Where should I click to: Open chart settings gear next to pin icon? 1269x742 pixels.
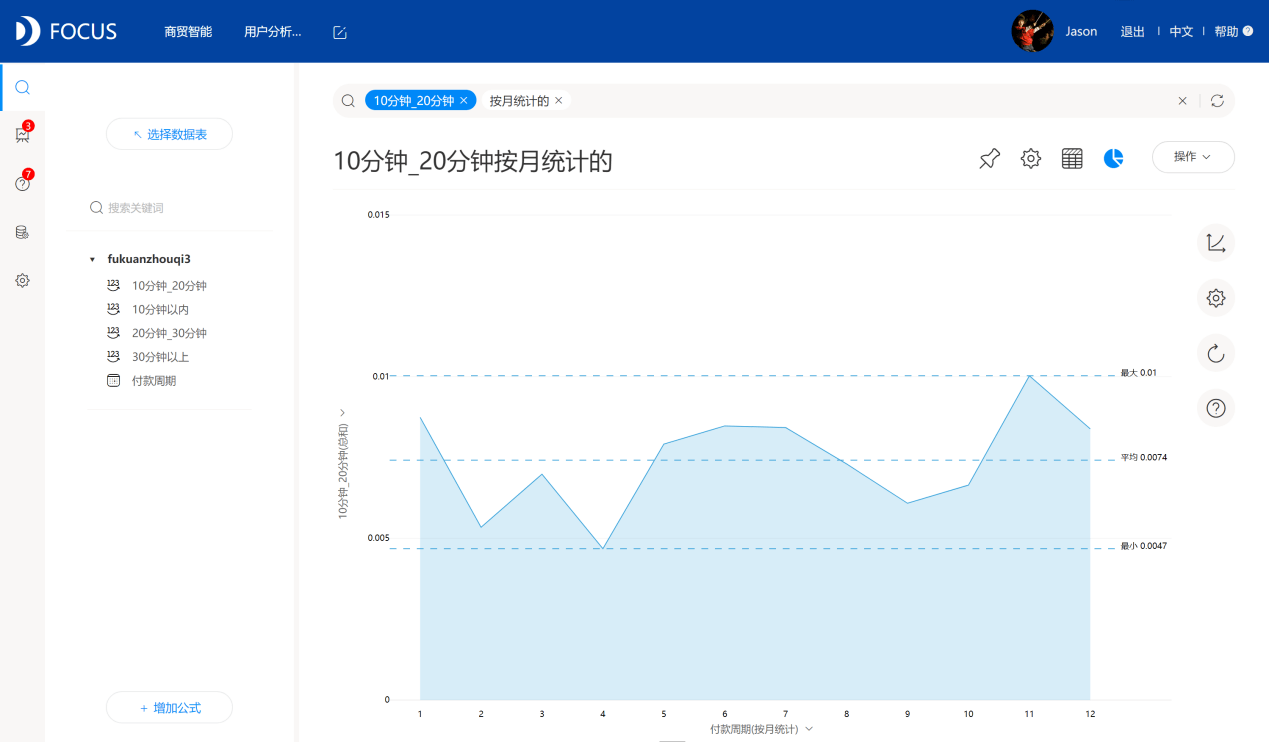tap(1030, 158)
